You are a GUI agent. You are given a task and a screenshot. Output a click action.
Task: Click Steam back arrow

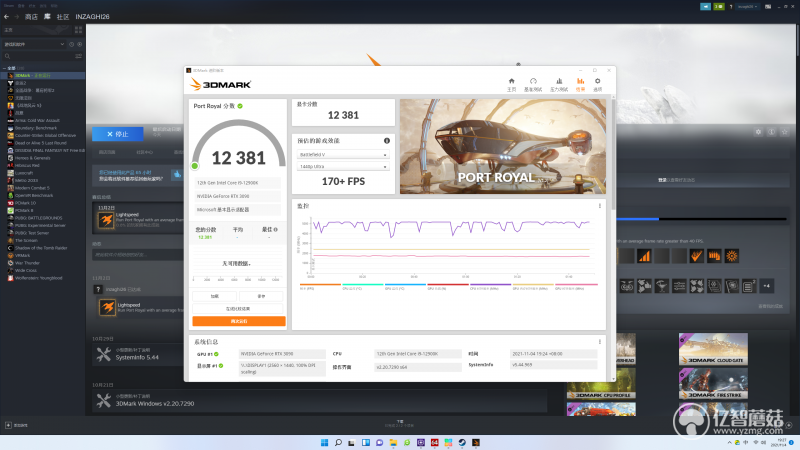point(6,17)
